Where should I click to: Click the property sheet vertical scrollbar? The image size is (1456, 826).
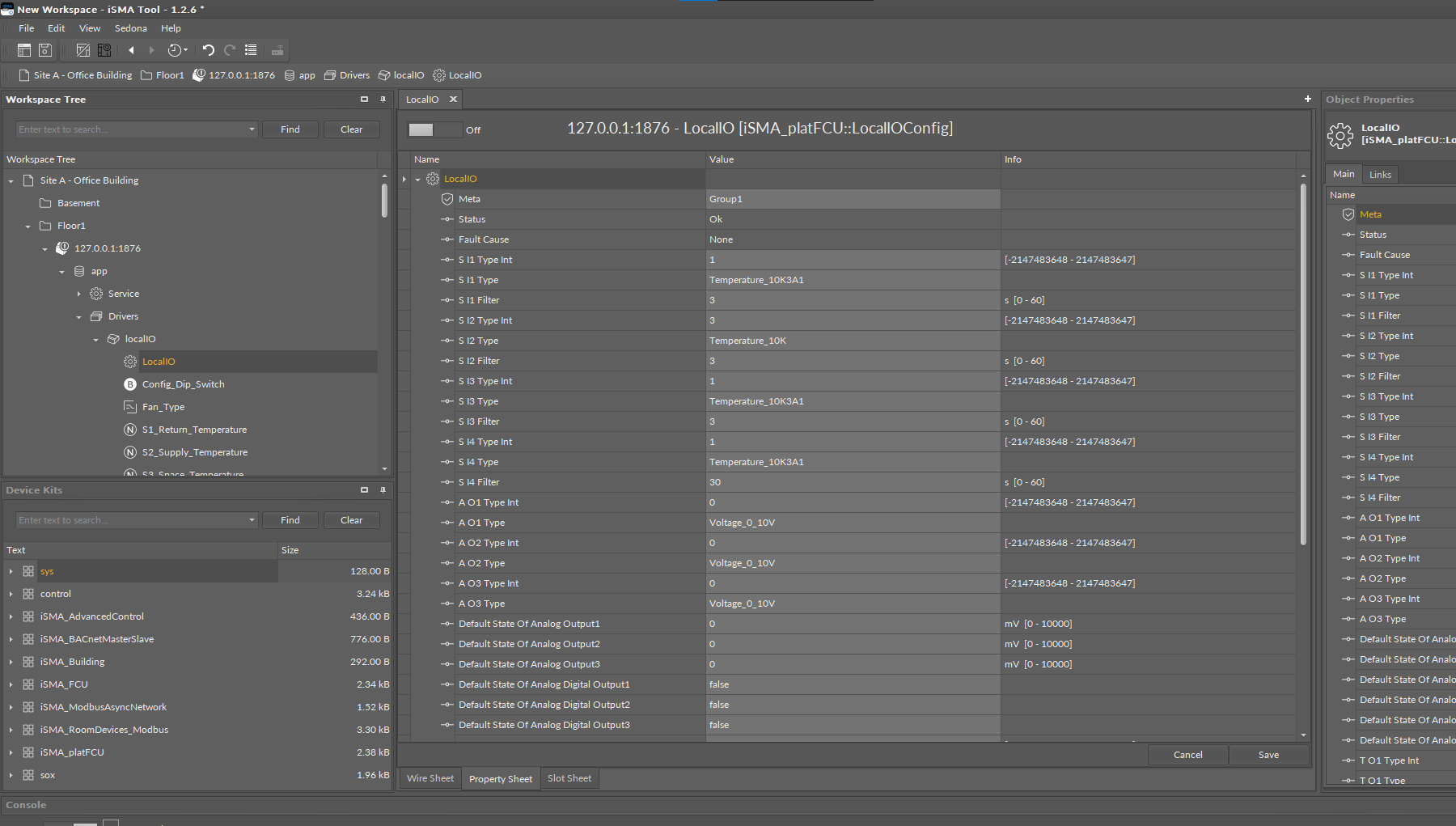pos(1303,364)
